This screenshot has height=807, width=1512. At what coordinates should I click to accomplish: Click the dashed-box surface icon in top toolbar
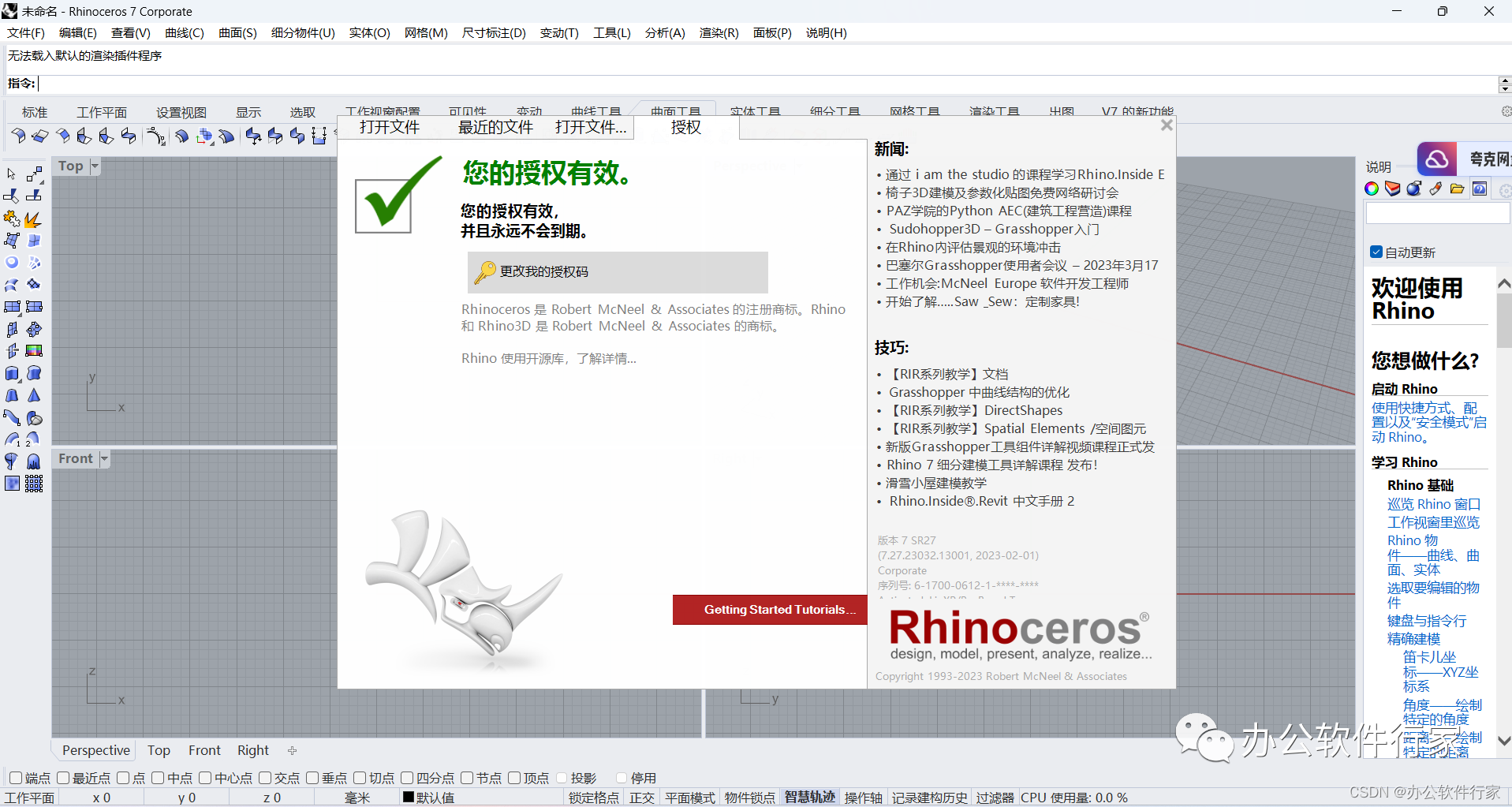click(x=319, y=136)
